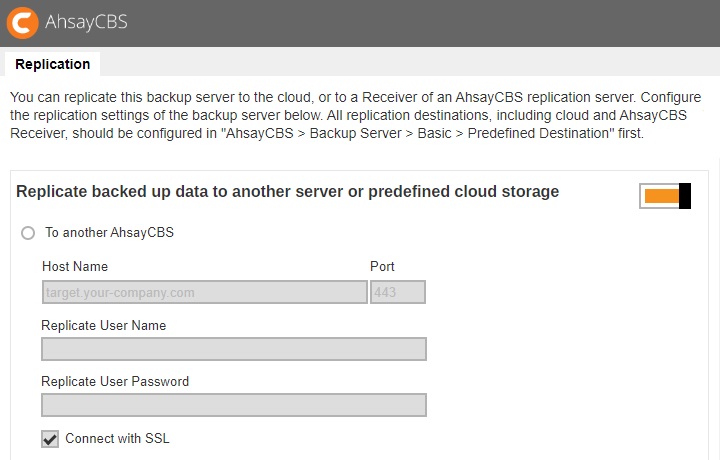The width and height of the screenshot is (720, 460).
Task: Click the black knob of the replication switch
Action: click(x=685, y=196)
